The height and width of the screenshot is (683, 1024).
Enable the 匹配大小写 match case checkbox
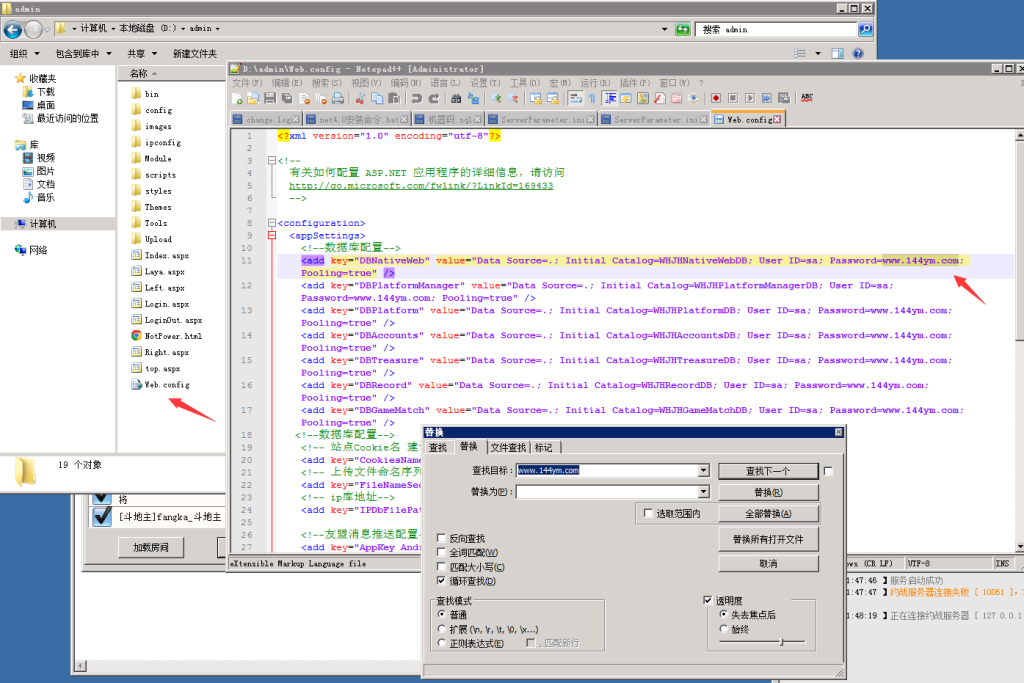click(x=442, y=567)
